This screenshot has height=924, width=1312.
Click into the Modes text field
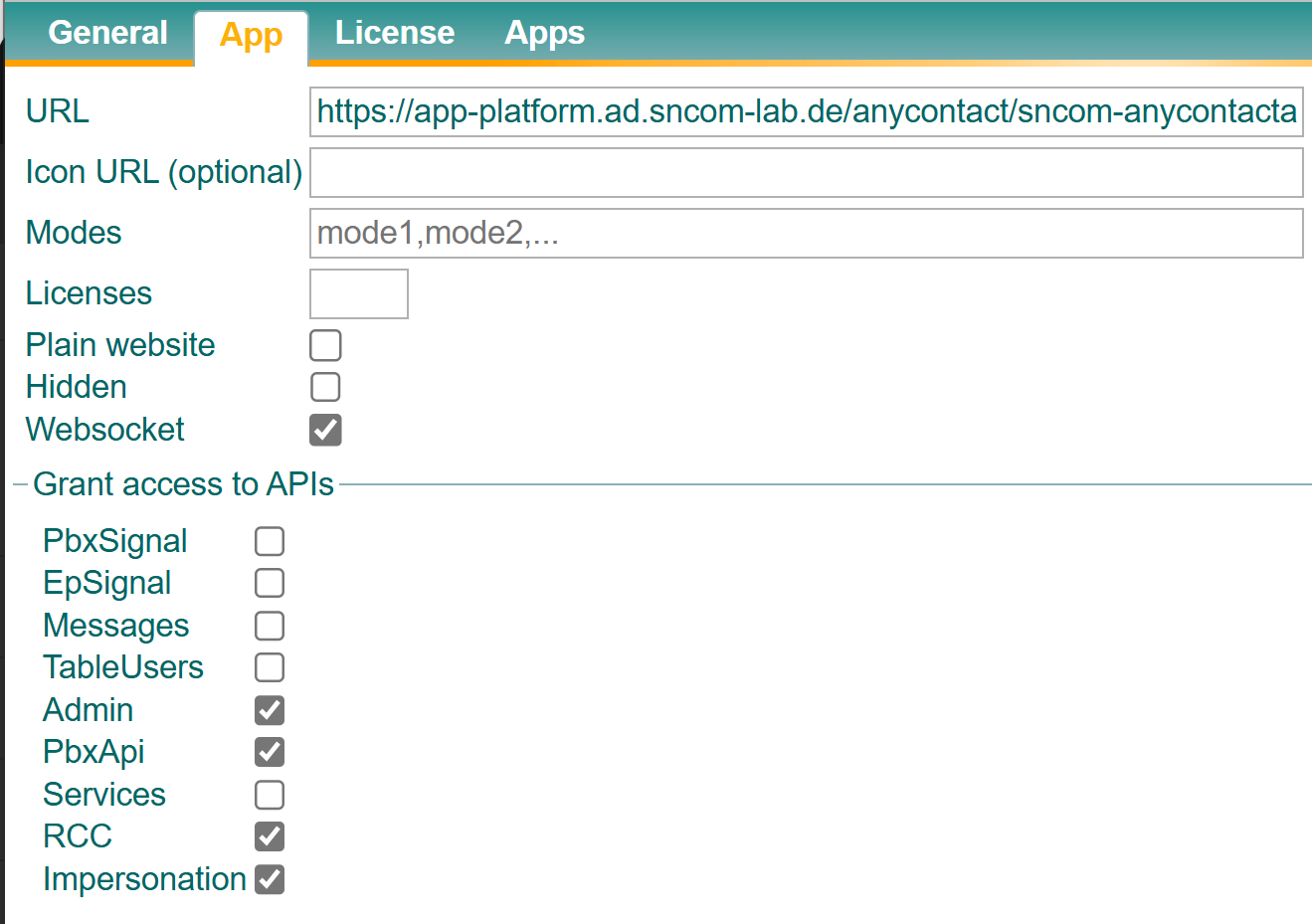(x=806, y=234)
